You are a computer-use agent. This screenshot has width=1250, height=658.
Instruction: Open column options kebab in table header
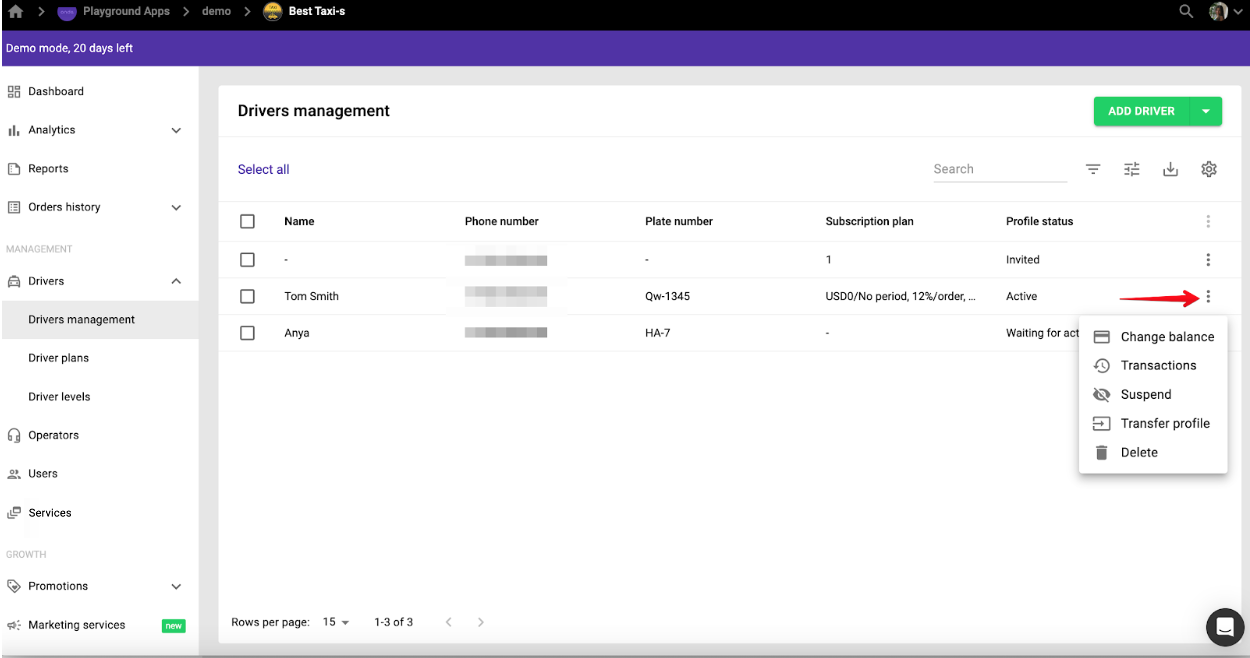pyautogui.click(x=1208, y=221)
